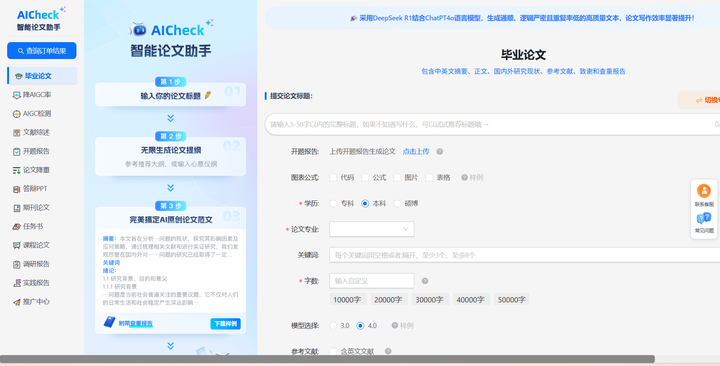
Task: Choose the 50000字 word count option
Action: 512,299
